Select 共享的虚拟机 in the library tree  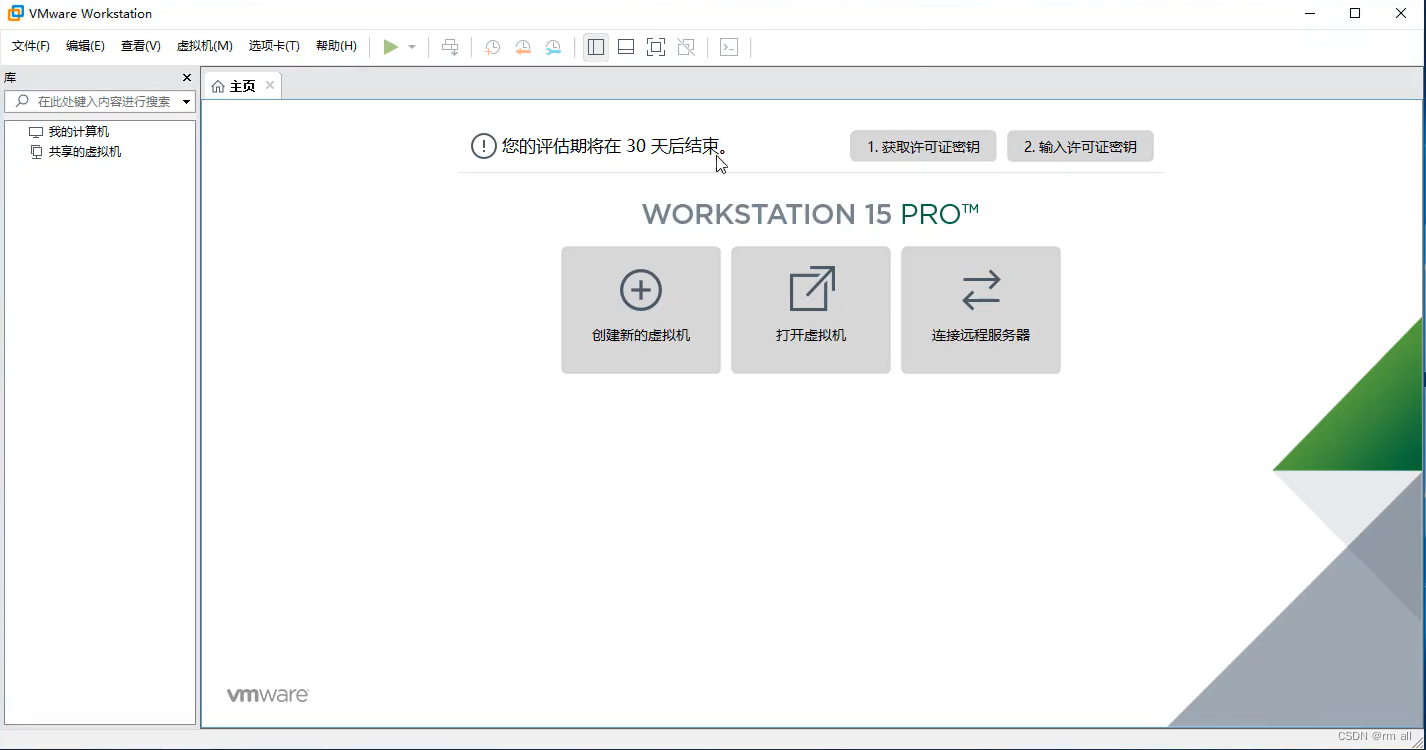pos(75,151)
